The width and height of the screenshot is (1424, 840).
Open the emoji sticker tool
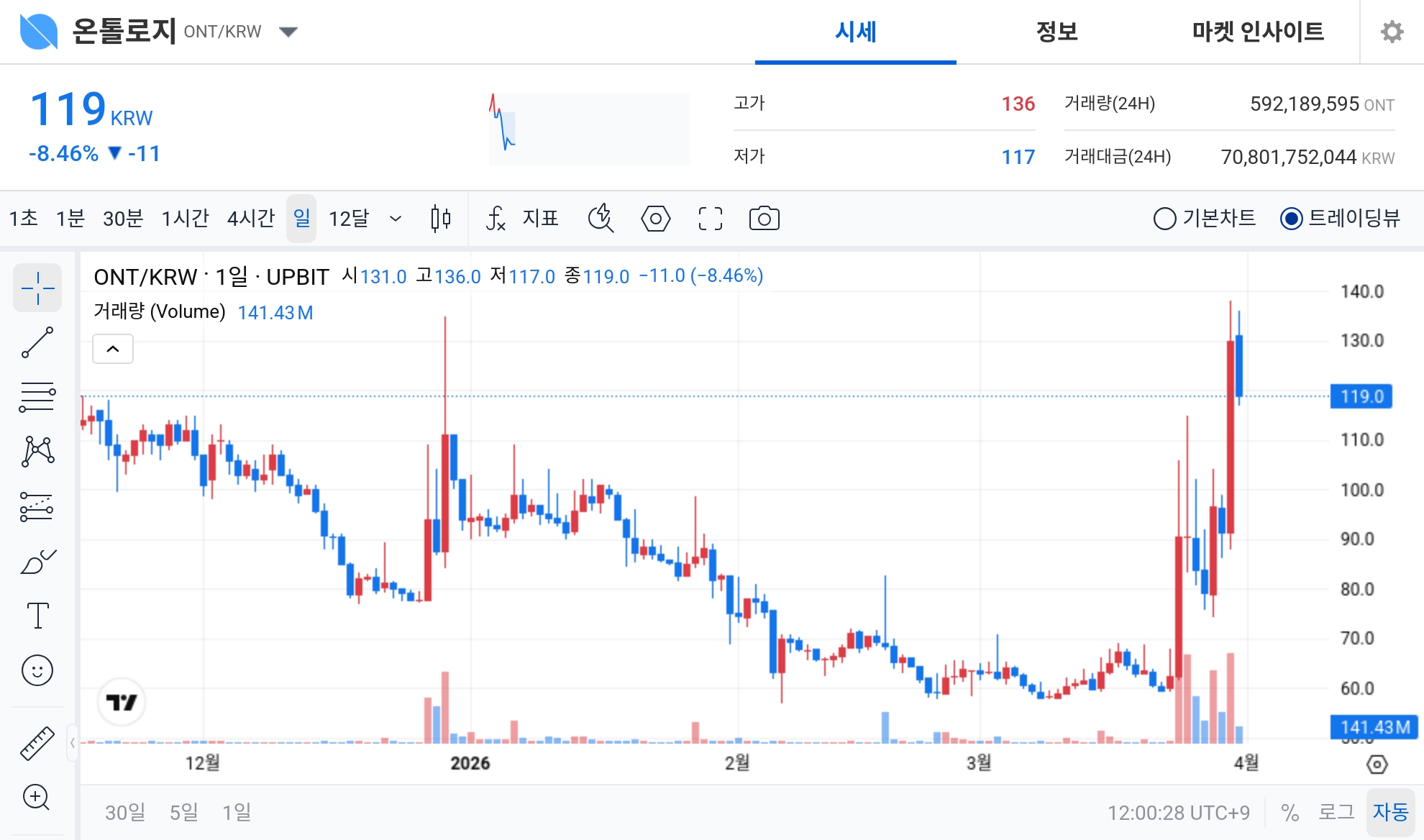click(x=37, y=670)
